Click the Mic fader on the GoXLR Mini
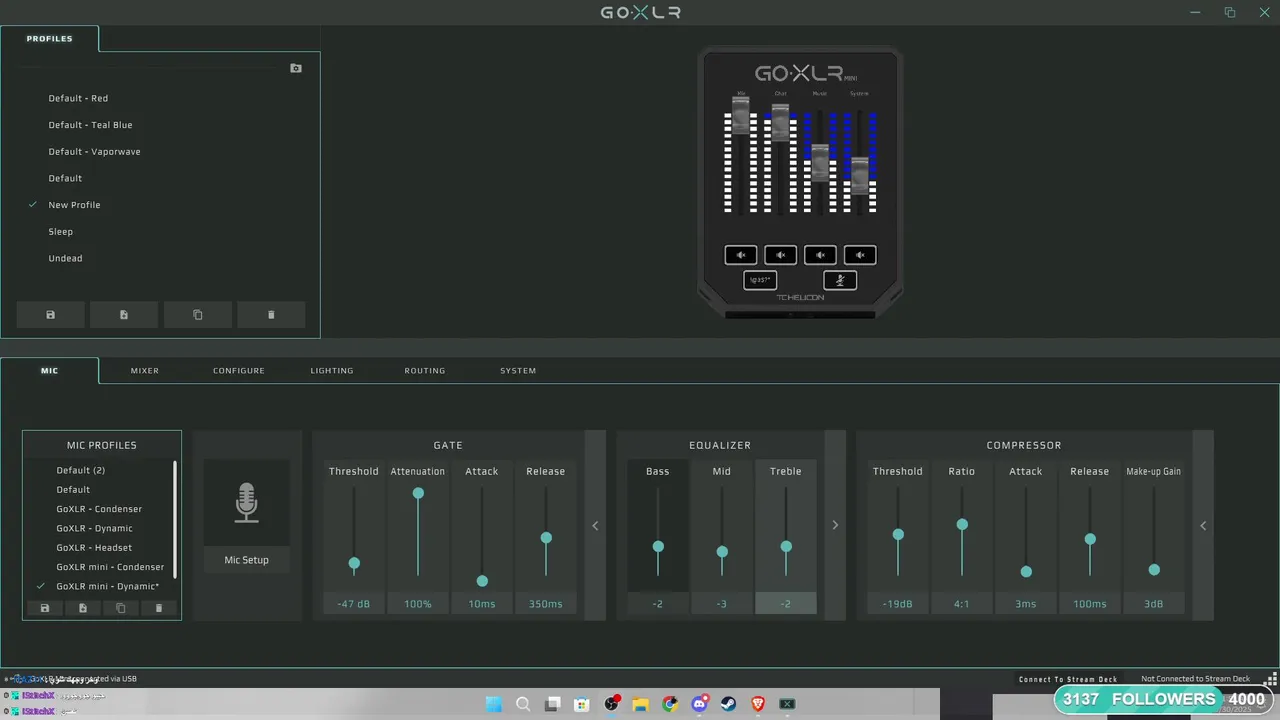This screenshot has height=720, width=1280. pyautogui.click(x=741, y=116)
